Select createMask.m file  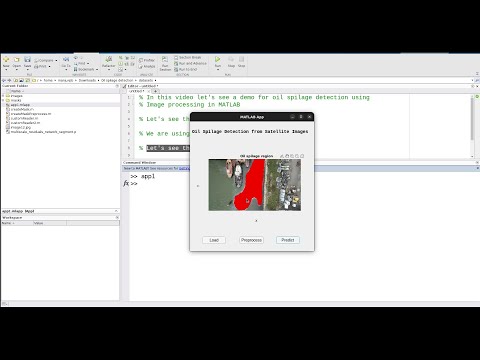point(22,109)
